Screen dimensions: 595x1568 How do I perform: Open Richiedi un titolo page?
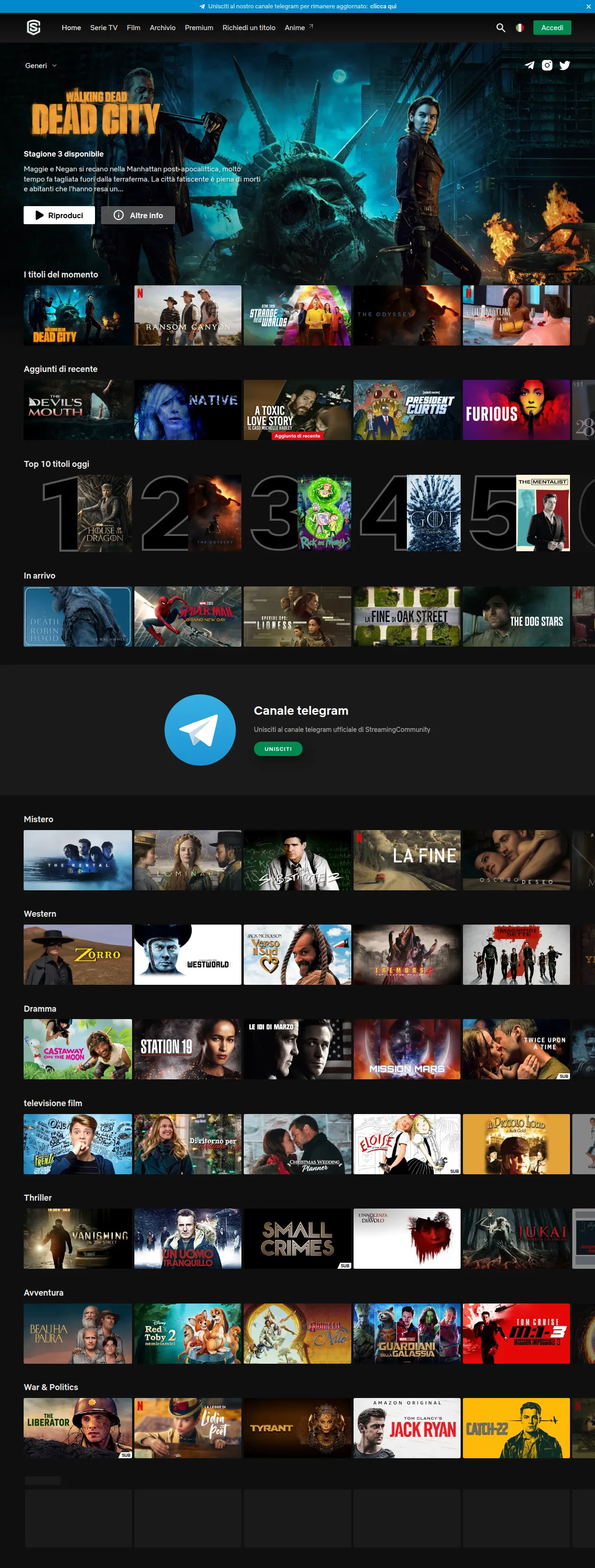coord(248,27)
